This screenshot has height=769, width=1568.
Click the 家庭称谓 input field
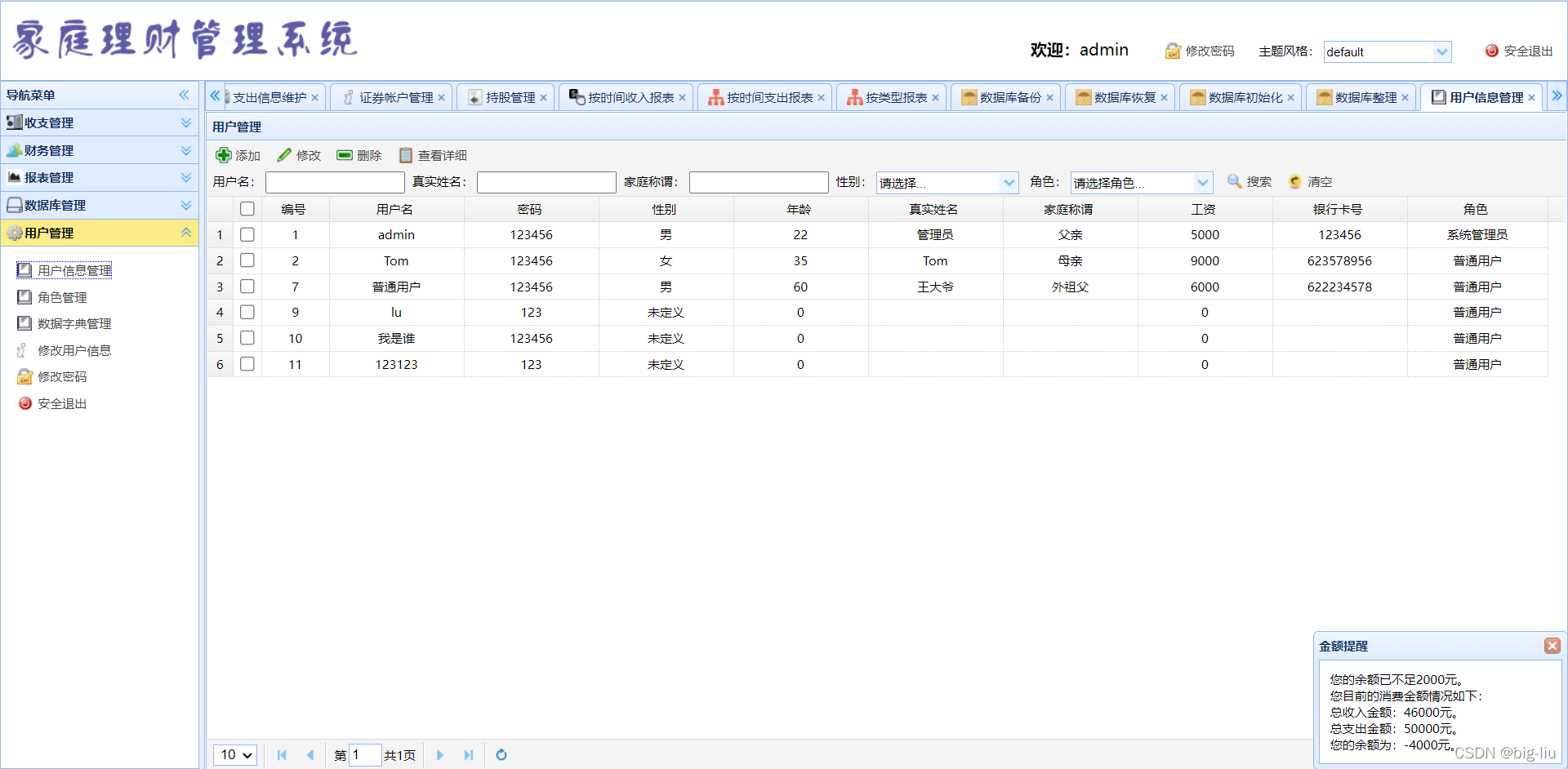pos(759,182)
